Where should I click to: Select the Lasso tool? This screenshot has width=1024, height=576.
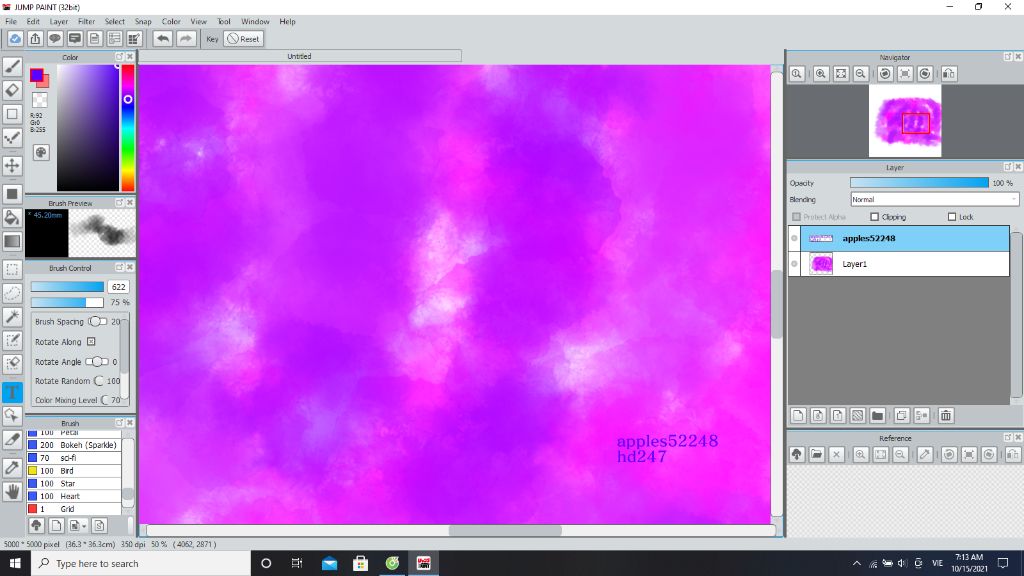tap(12, 293)
